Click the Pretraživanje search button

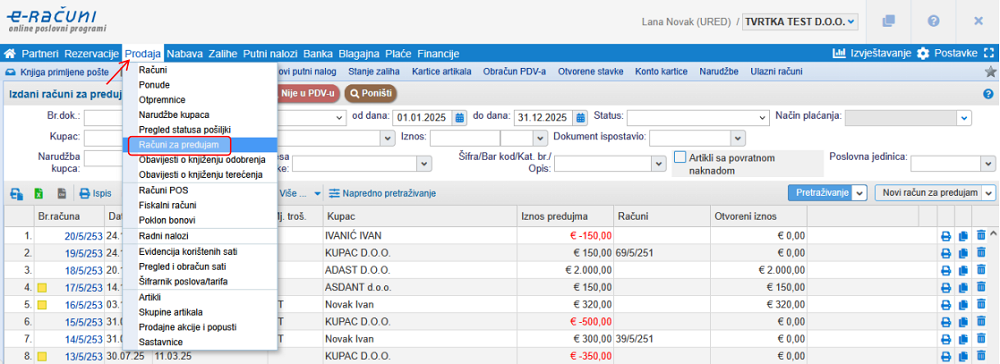click(820, 193)
